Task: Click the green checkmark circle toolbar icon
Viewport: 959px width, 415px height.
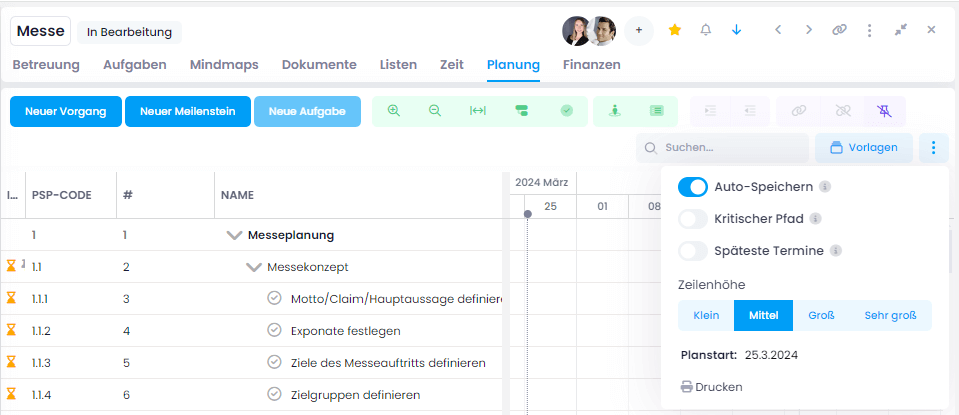Action: click(x=567, y=111)
